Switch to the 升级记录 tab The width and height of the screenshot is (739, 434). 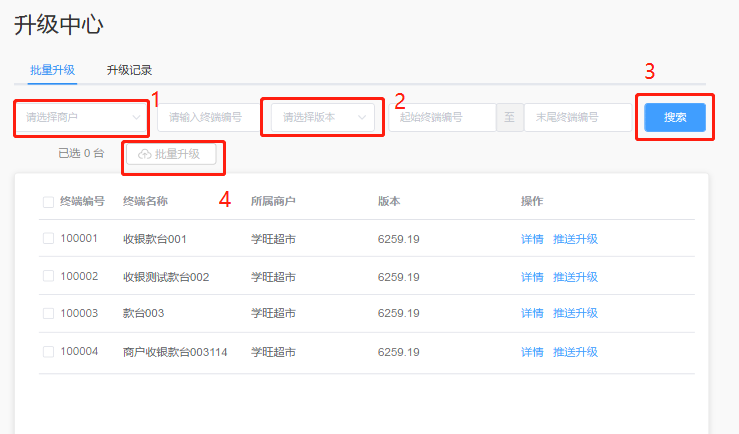tap(129, 70)
